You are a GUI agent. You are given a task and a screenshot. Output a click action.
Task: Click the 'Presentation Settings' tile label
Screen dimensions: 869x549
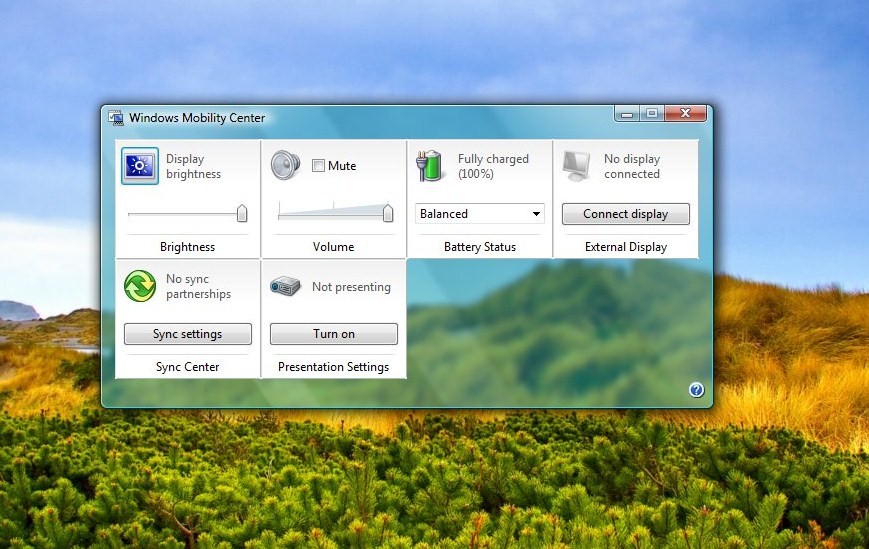334,367
